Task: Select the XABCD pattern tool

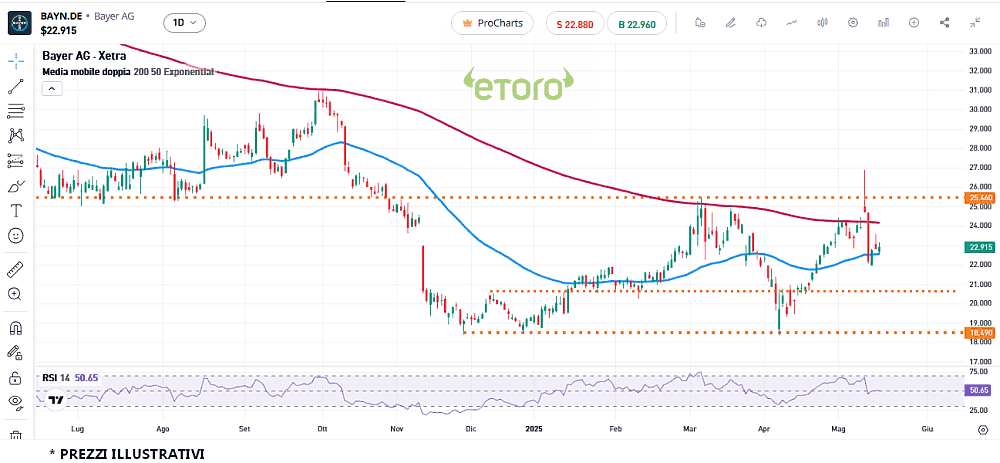Action: click(x=15, y=135)
